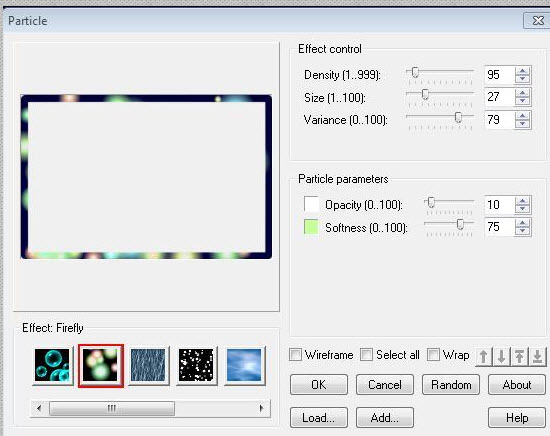
Task: Click the move-to-top arrow icon
Action: [x=519, y=357]
